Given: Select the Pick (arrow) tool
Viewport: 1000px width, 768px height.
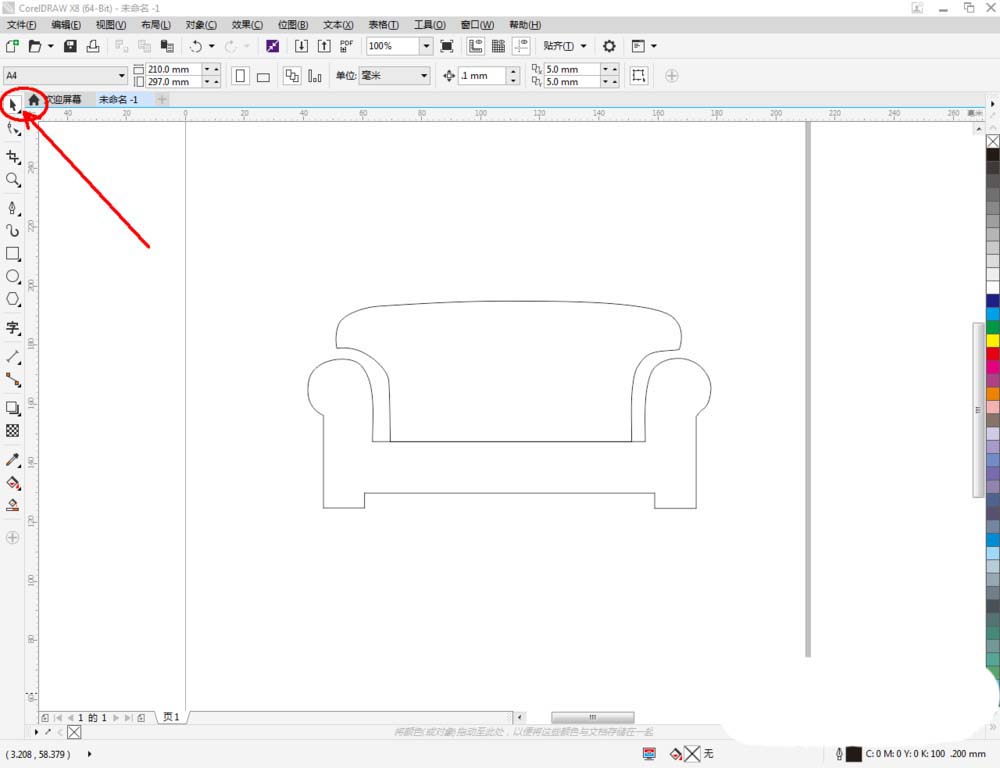Looking at the screenshot, I should tap(13, 105).
